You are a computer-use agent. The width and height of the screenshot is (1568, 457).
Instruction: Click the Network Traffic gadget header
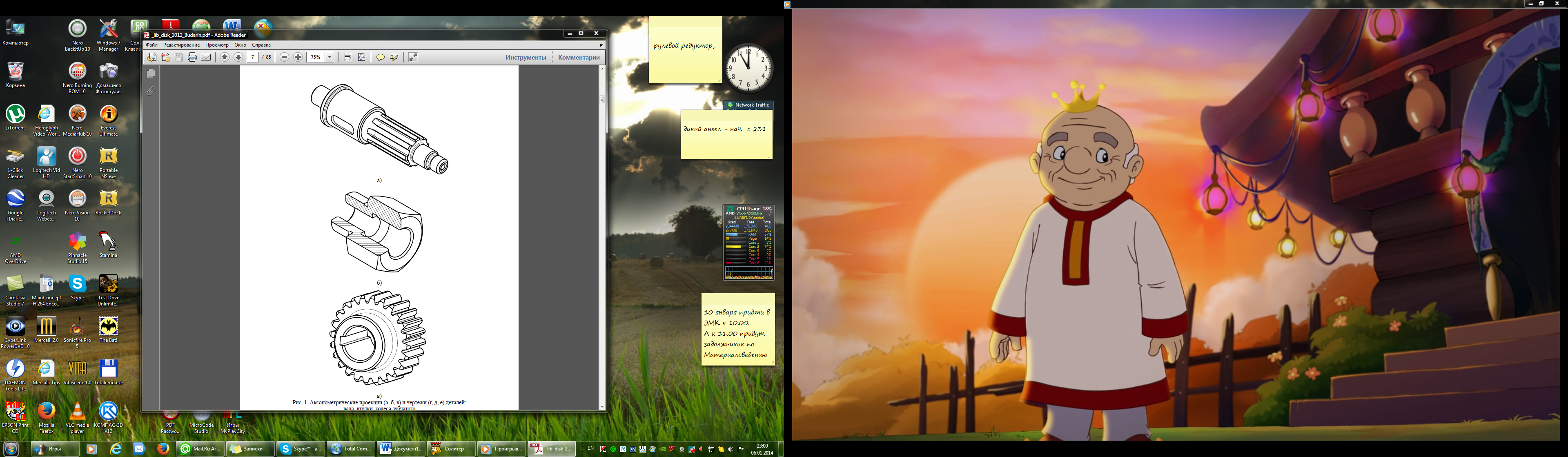point(749,105)
